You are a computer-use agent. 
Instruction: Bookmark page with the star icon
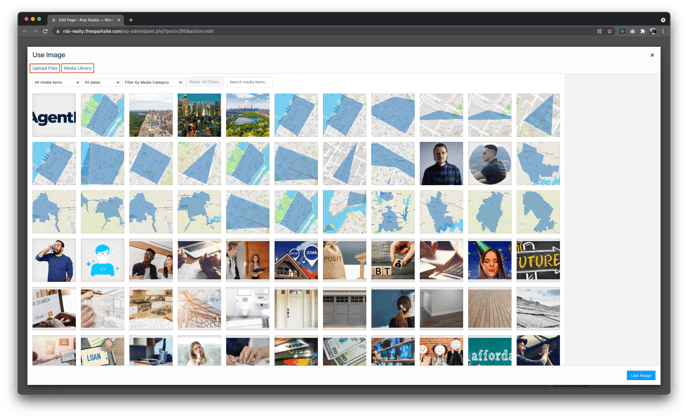coord(609,31)
